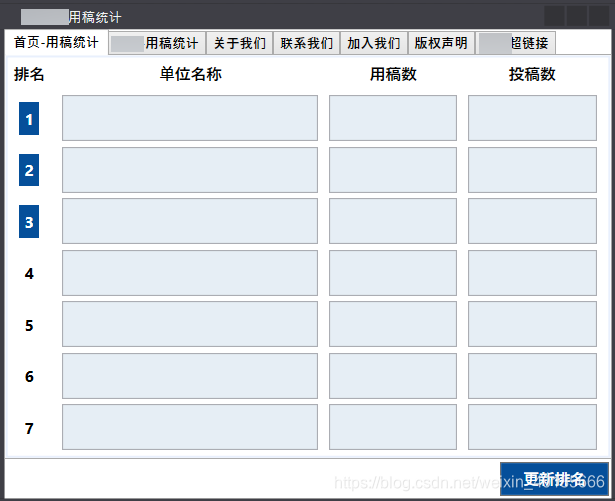Select the 投稿数 field for rank 6

pos(532,376)
